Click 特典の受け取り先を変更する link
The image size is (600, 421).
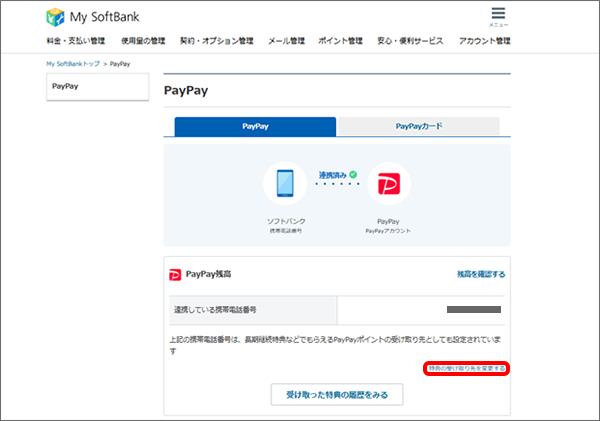pos(466,369)
